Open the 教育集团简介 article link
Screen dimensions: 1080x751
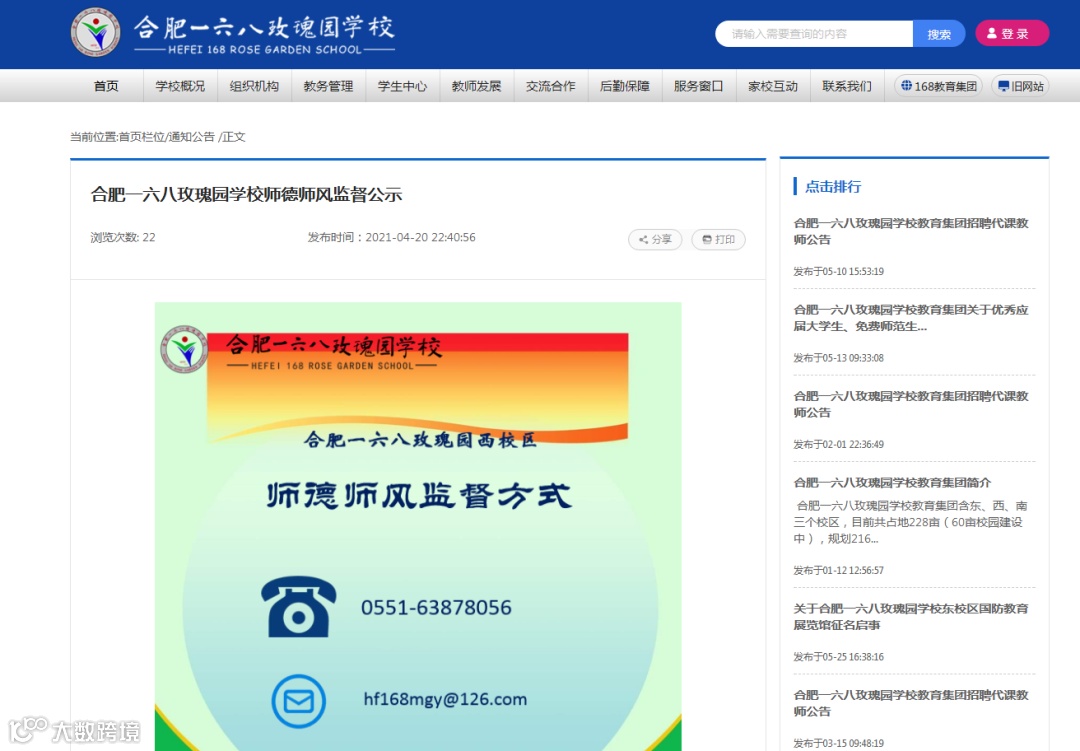point(892,482)
